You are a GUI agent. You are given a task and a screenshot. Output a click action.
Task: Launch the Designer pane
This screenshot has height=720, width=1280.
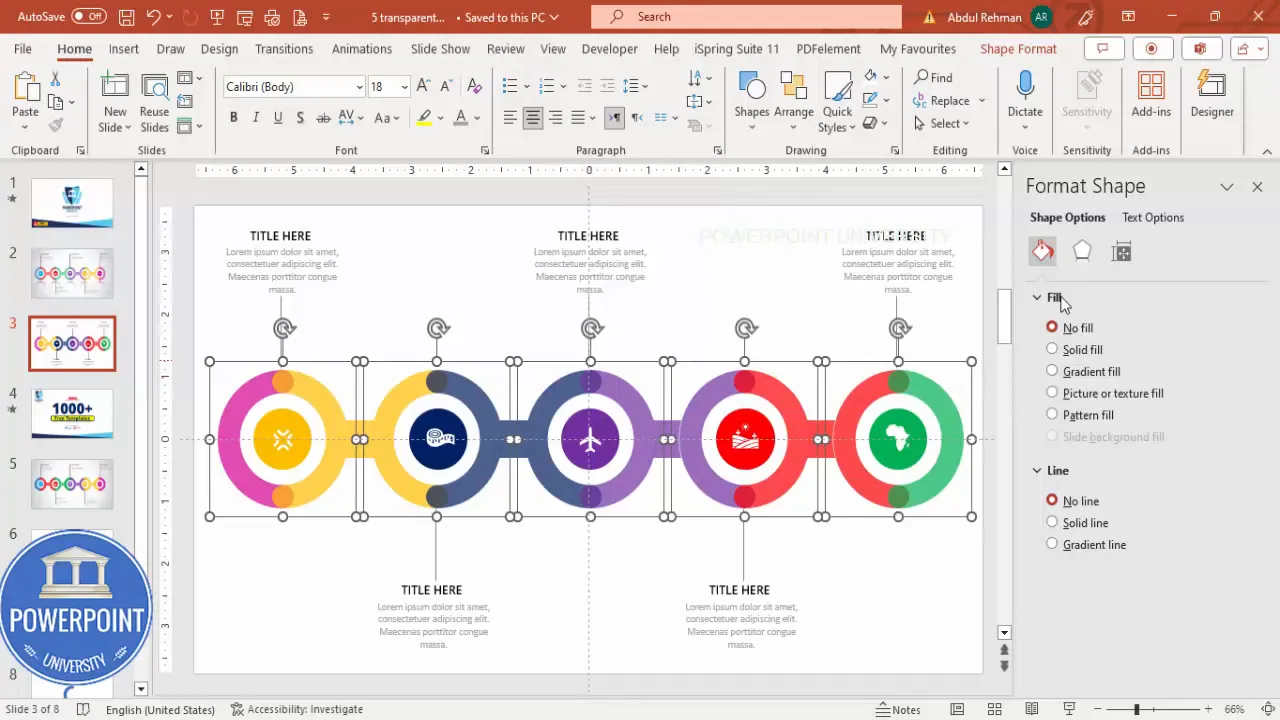[1211, 95]
